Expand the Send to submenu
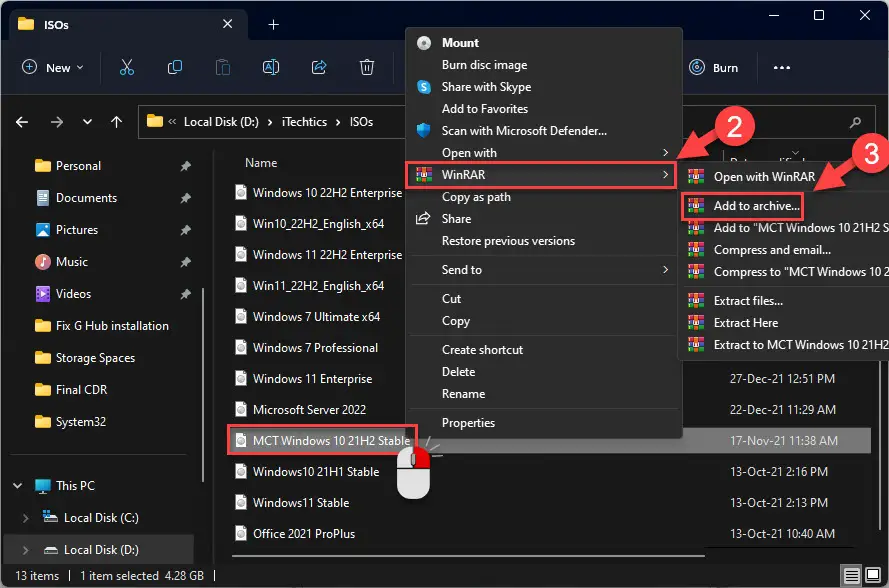The image size is (889, 588). point(544,270)
